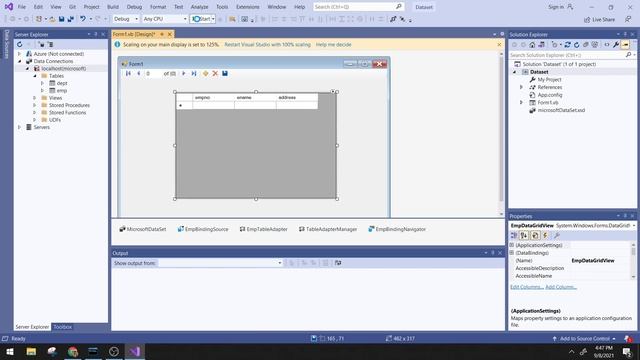Move to last record in navigator
The image size is (640, 360).
click(194, 73)
